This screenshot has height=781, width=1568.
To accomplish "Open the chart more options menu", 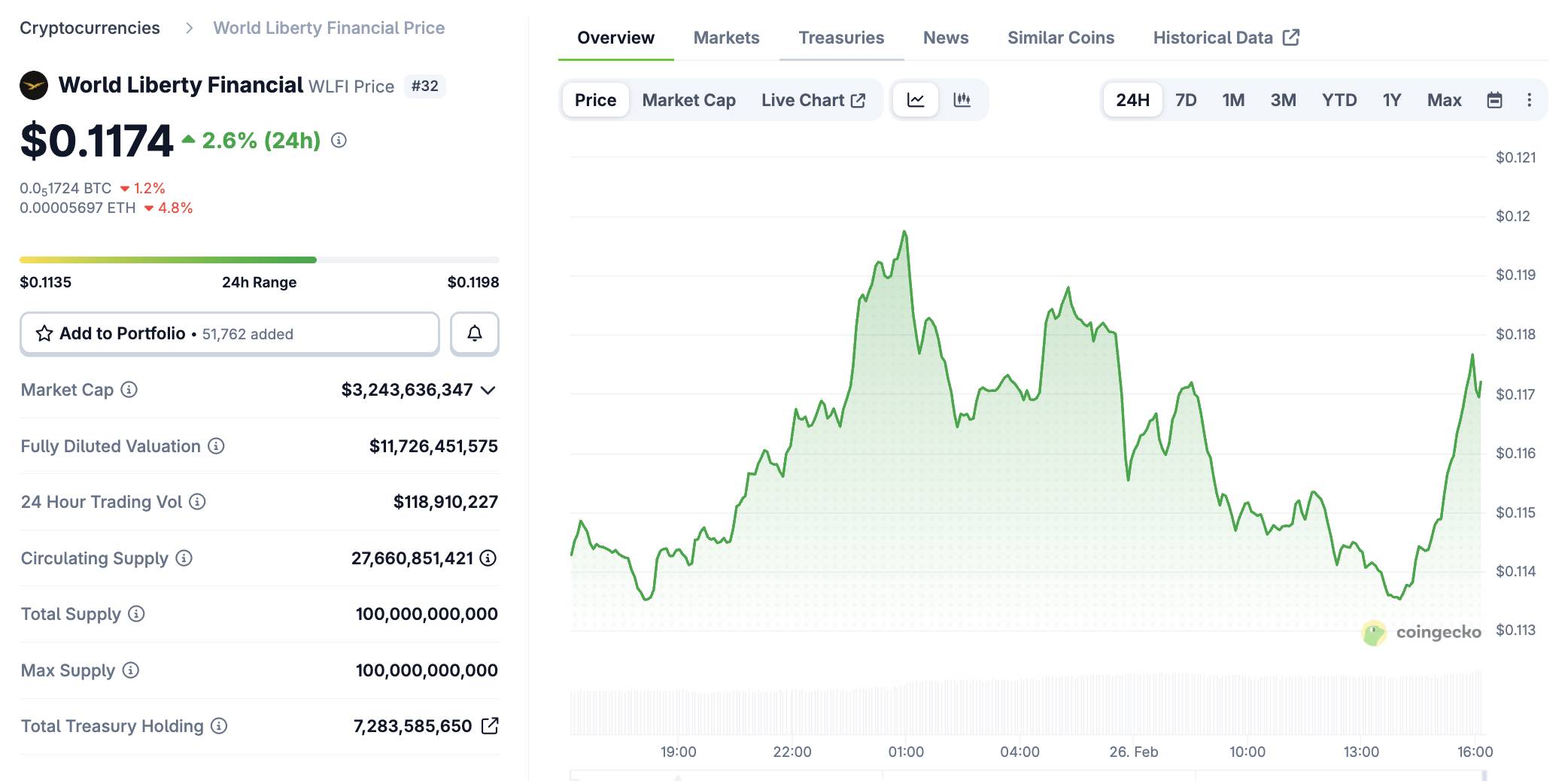I will 1529,100.
